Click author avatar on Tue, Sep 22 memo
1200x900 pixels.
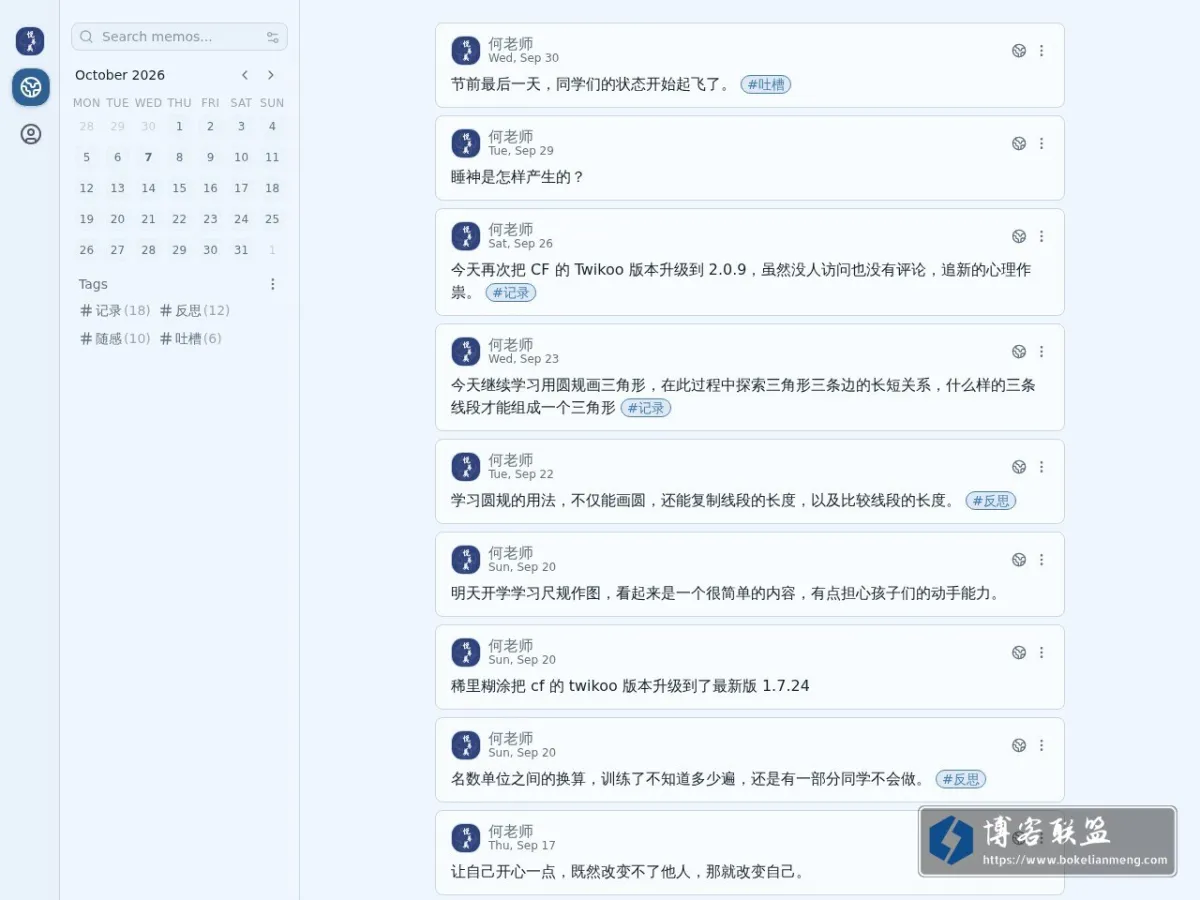[466, 467]
